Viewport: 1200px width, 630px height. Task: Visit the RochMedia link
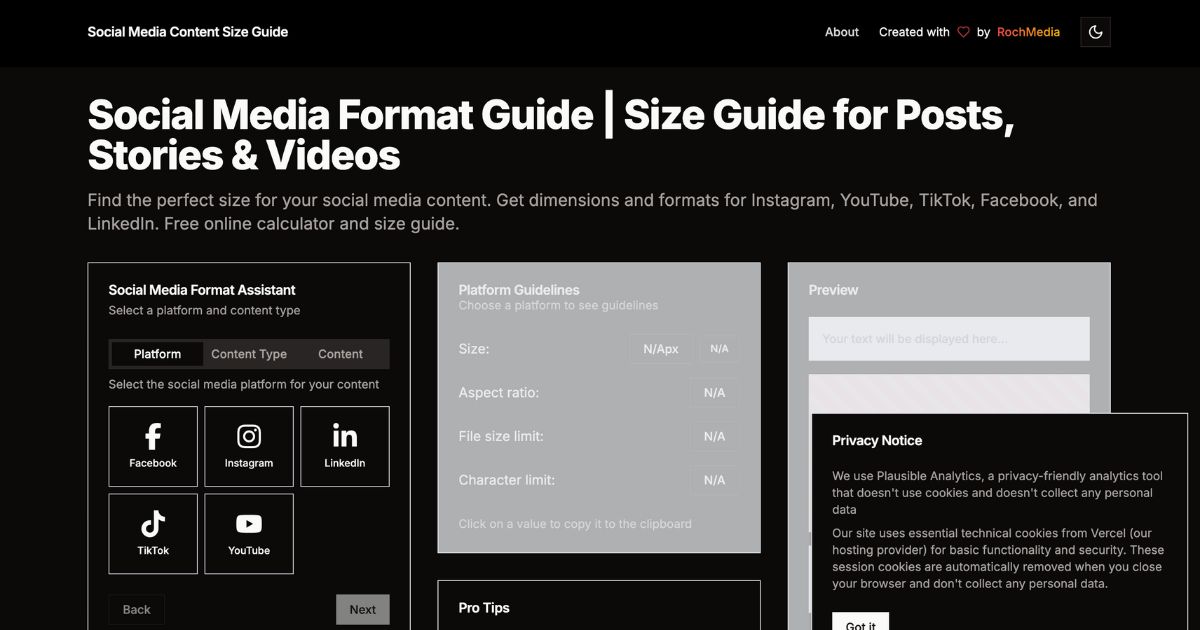[x=1028, y=32]
